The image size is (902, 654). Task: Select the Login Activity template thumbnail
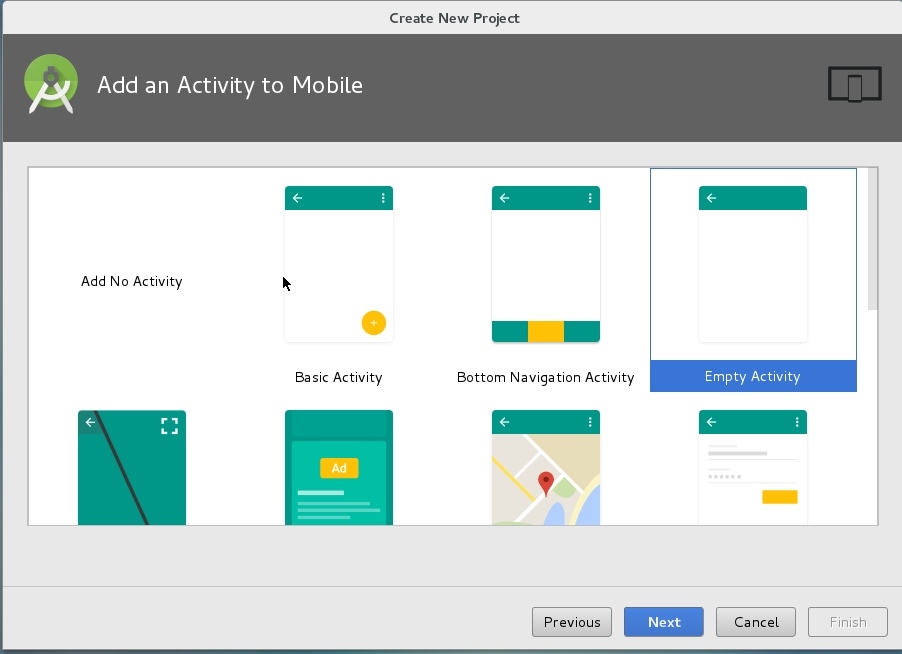[x=752, y=467]
